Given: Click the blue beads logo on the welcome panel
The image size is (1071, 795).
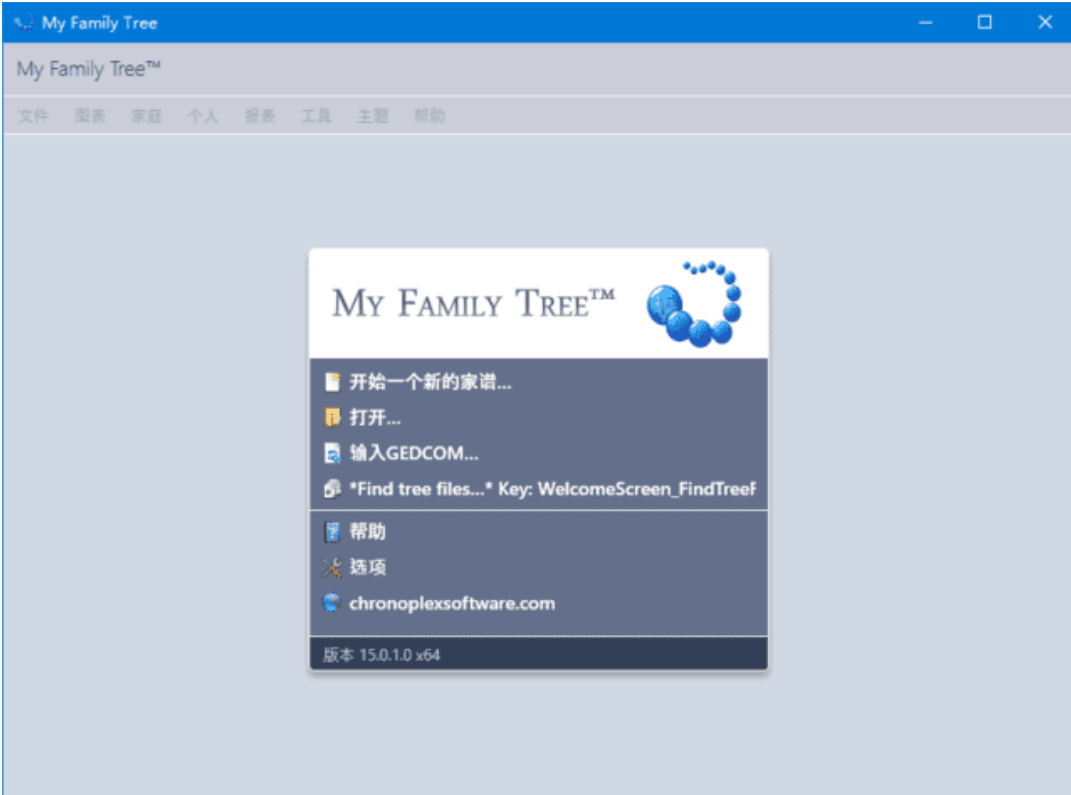Looking at the screenshot, I should click(694, 304).
